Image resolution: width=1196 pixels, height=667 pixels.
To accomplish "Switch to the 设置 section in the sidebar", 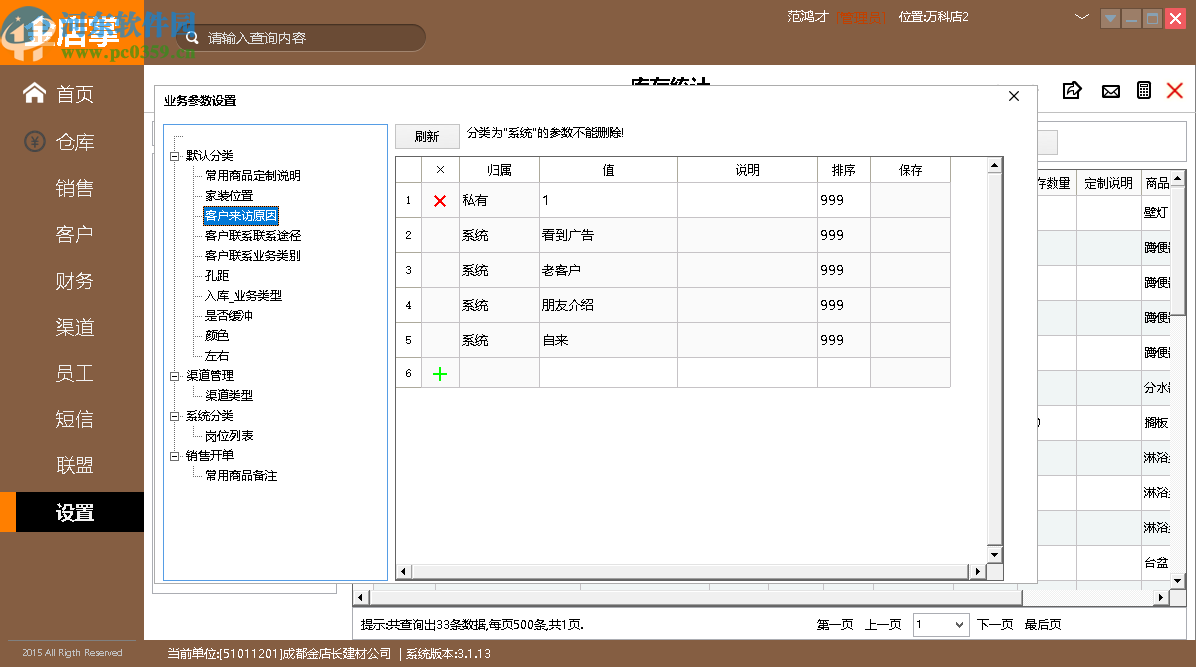I will pyautogui.click(x=74, y=511).
